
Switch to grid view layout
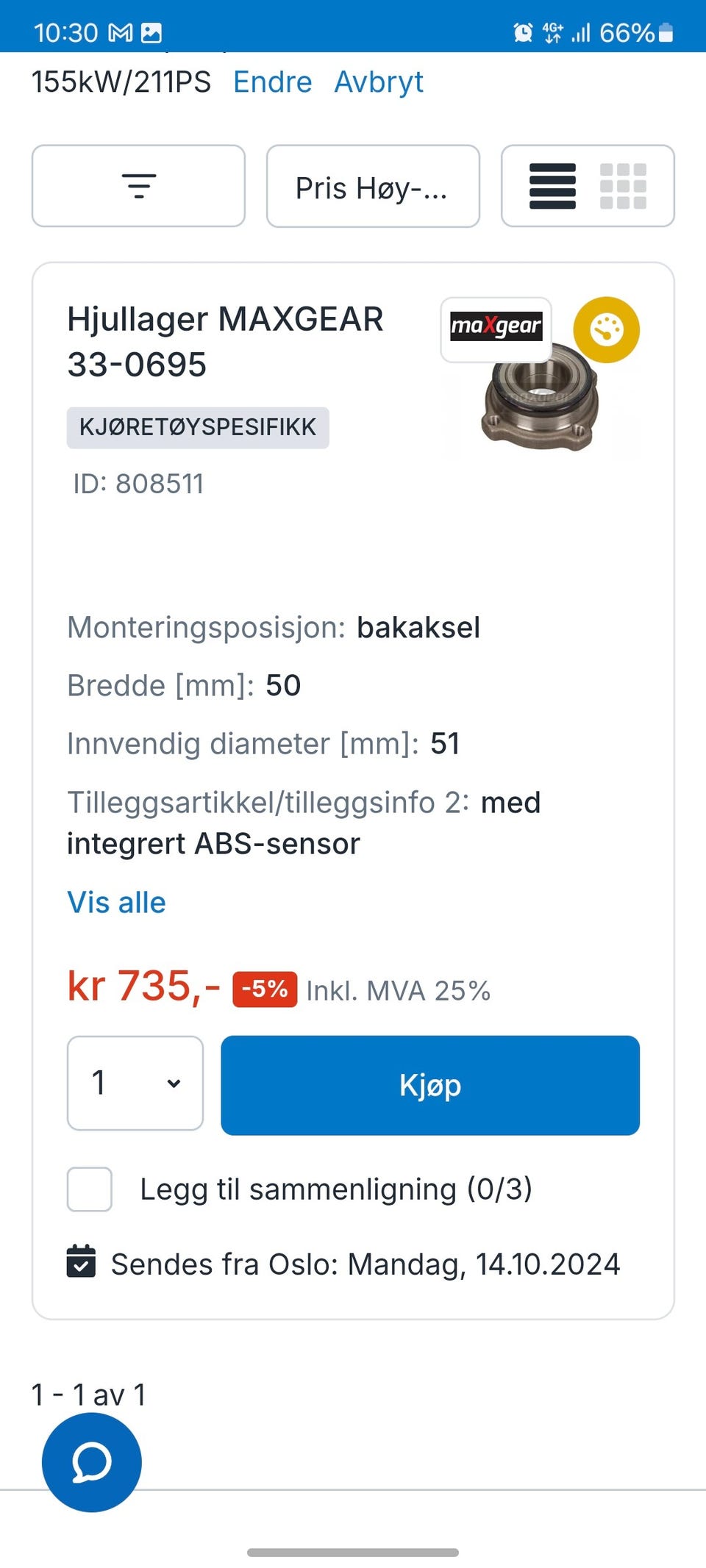(623, 186)
